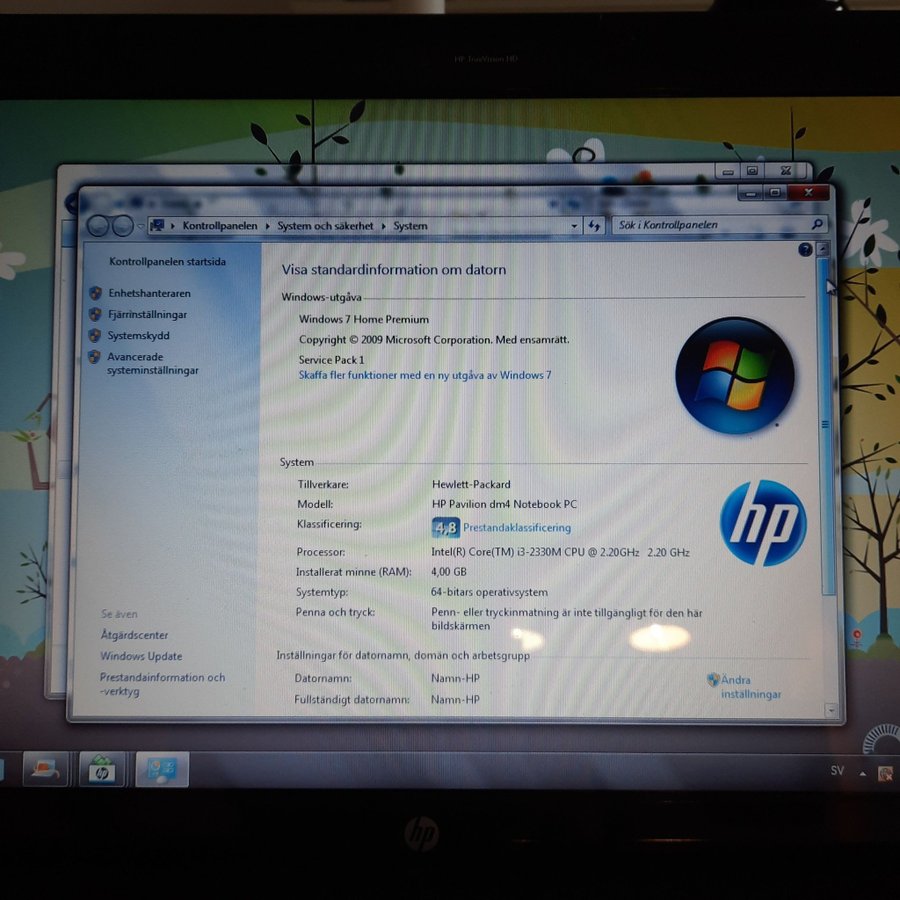Click 'Hewlett-Packard' manufacturer value

(471, 484)
